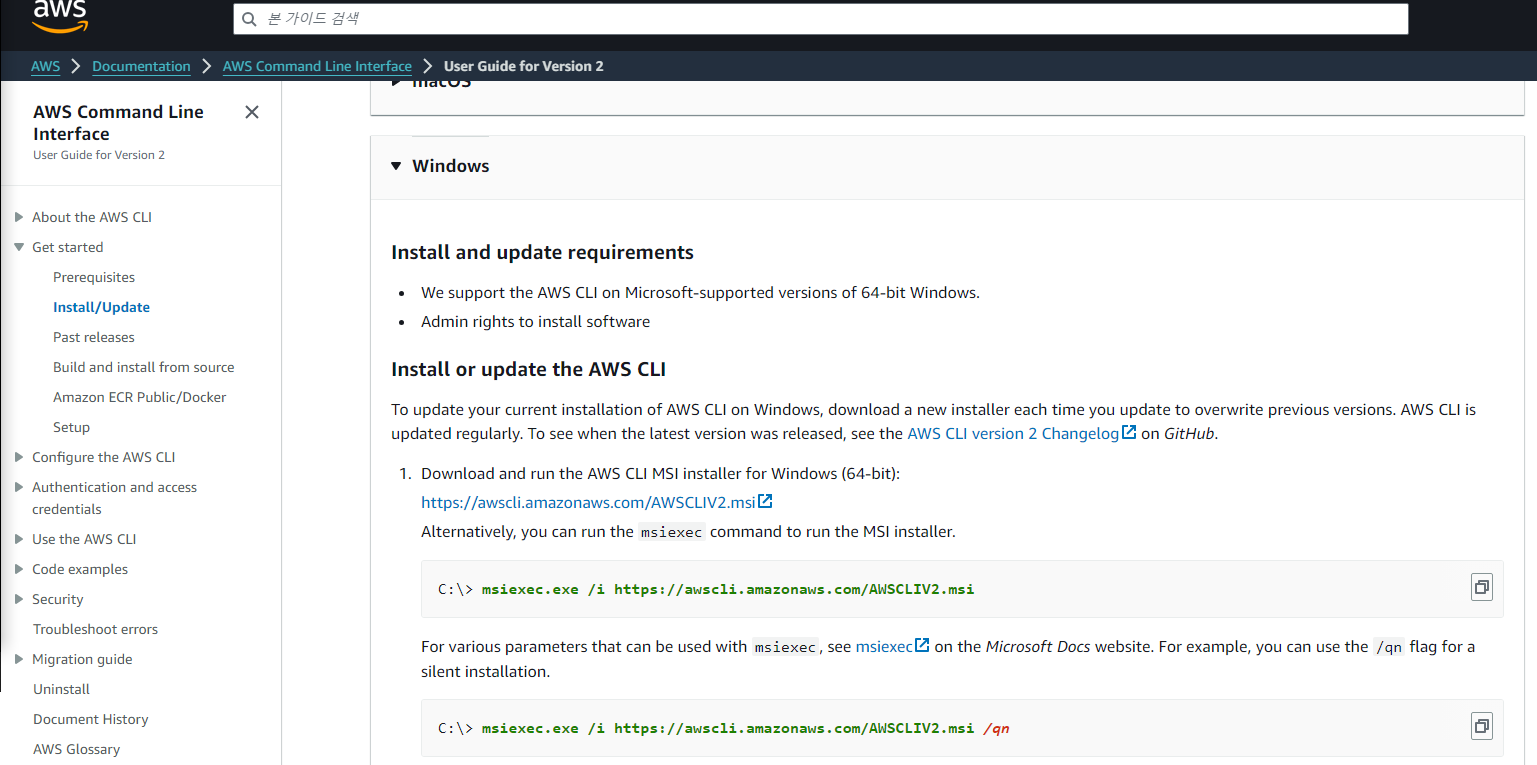Download AWSCLIV2.msi installer link
Viewport: 1537px width, 765px height.
point(588,502)
